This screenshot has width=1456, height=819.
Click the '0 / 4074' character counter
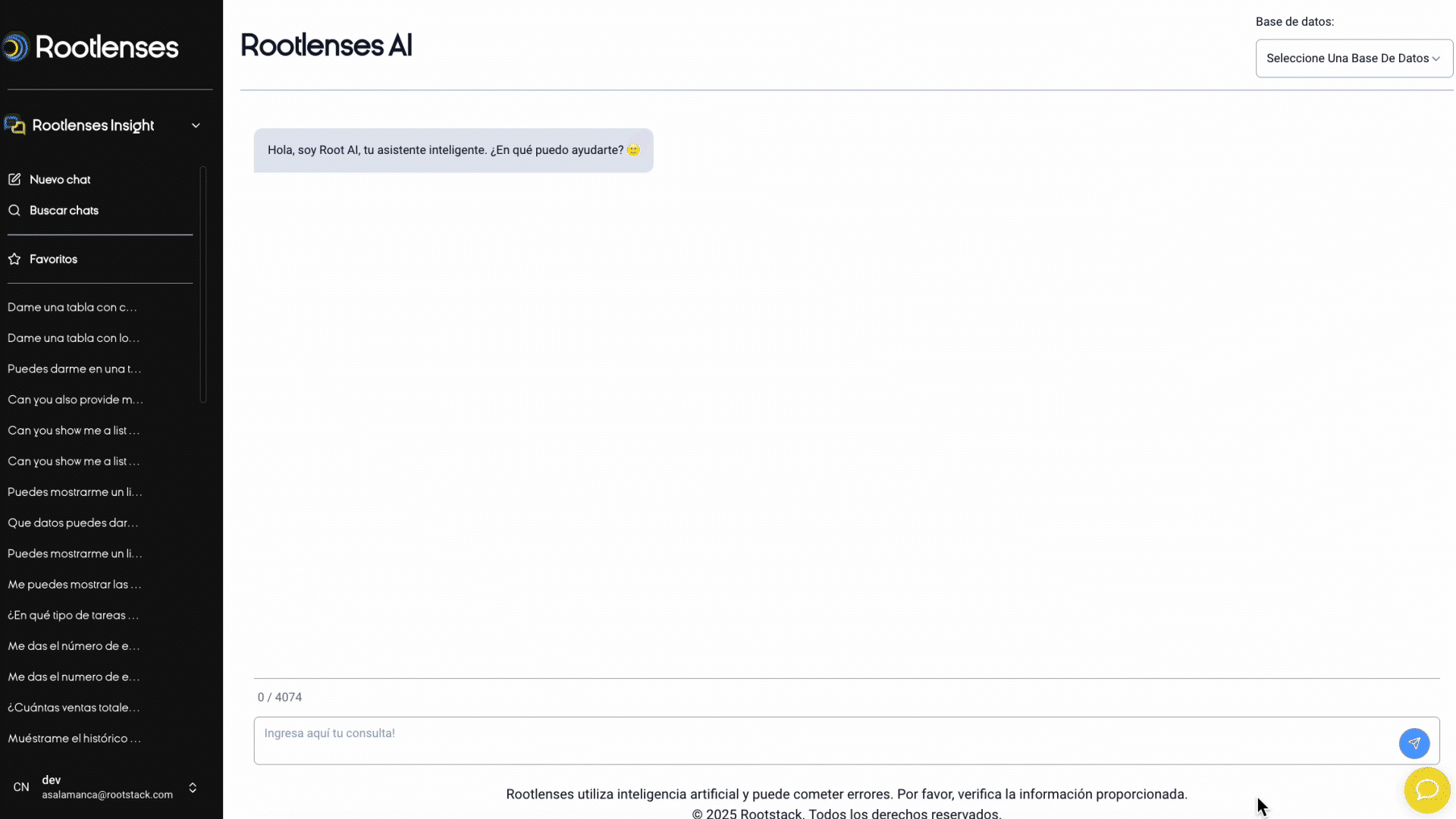pyautogui.click(x=280, y=698)
